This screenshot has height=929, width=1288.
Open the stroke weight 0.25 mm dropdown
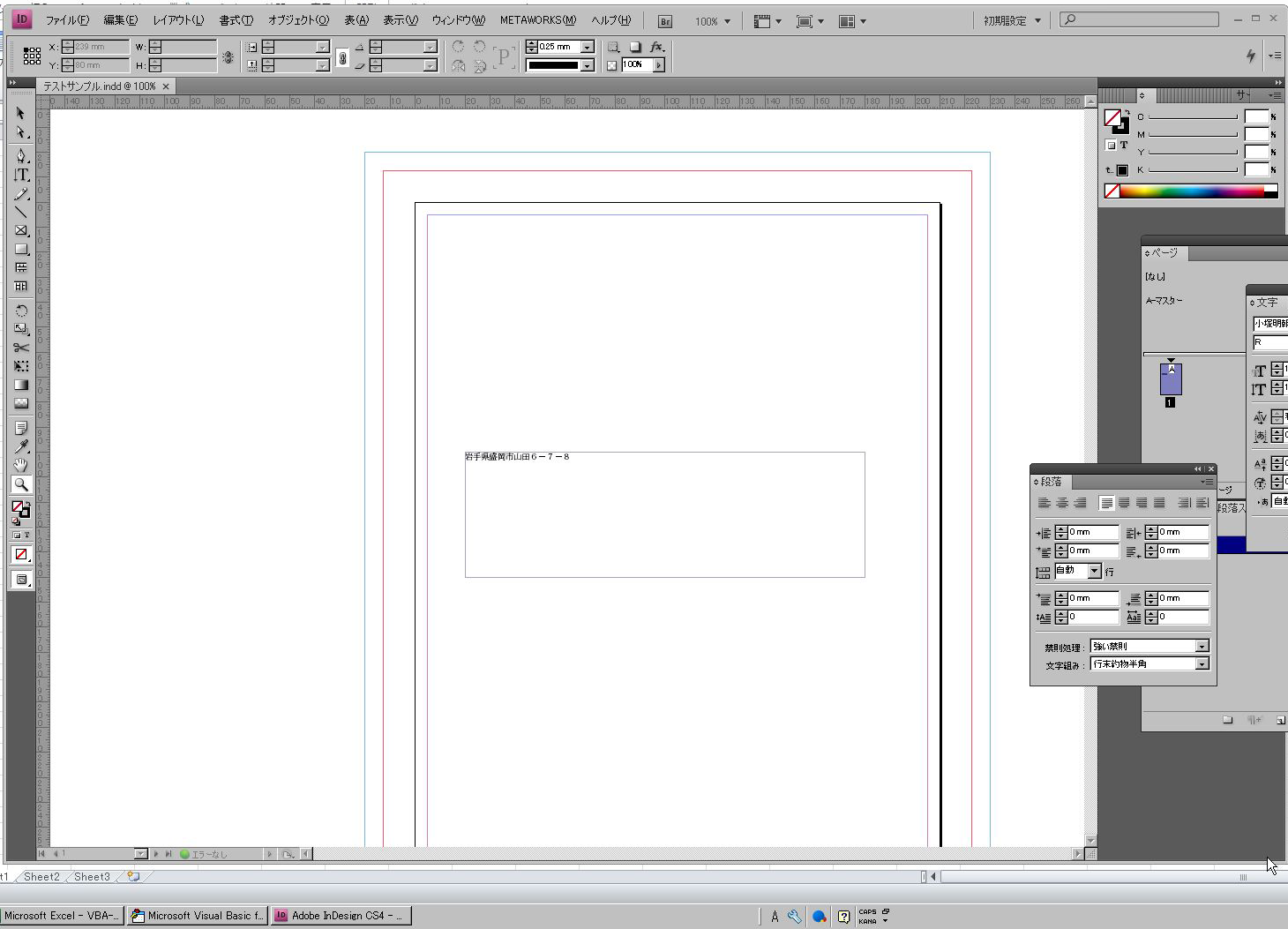click(x=588, y=47)
